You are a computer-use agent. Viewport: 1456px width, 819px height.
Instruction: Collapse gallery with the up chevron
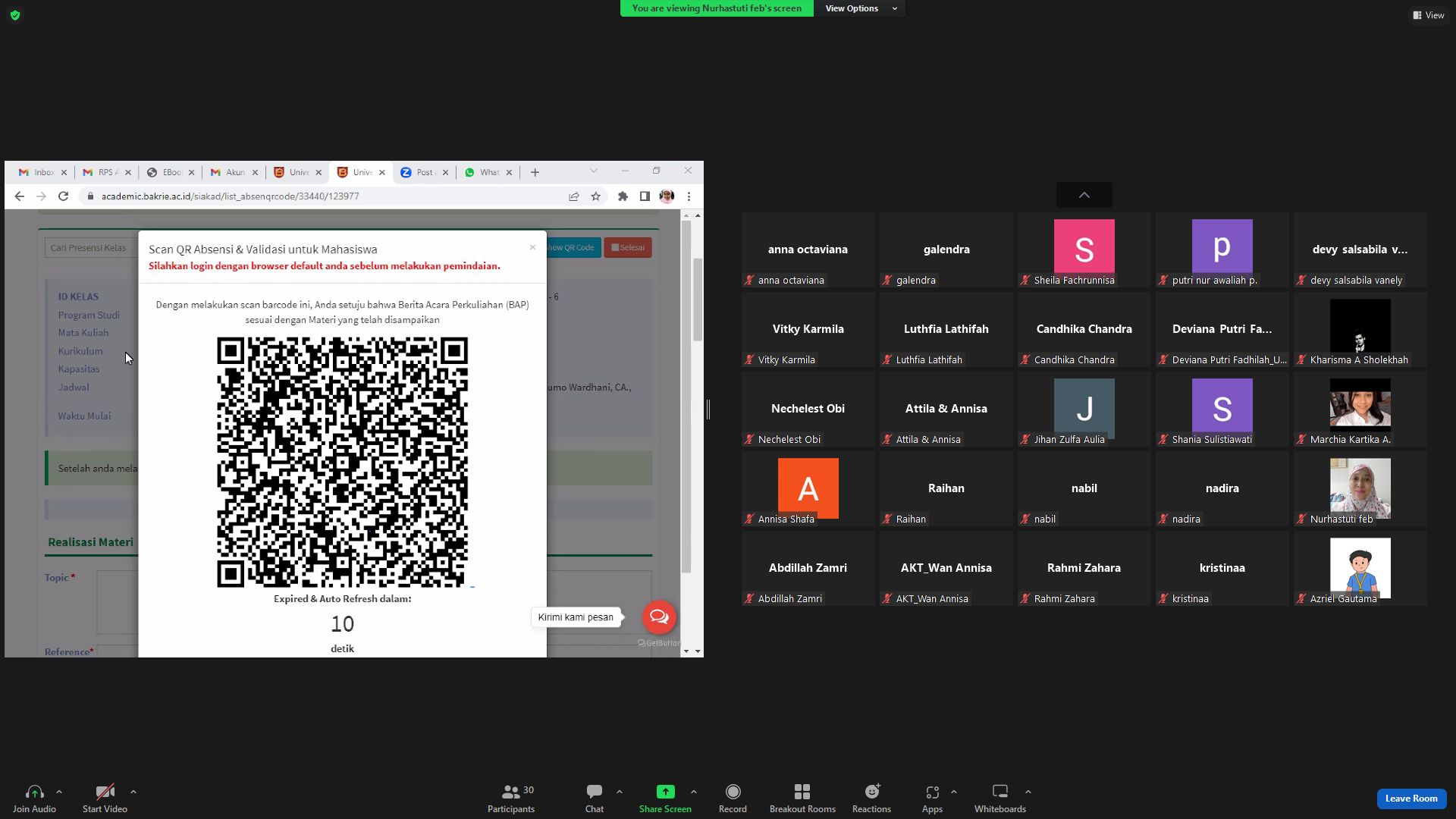(x=1084, y=195)
